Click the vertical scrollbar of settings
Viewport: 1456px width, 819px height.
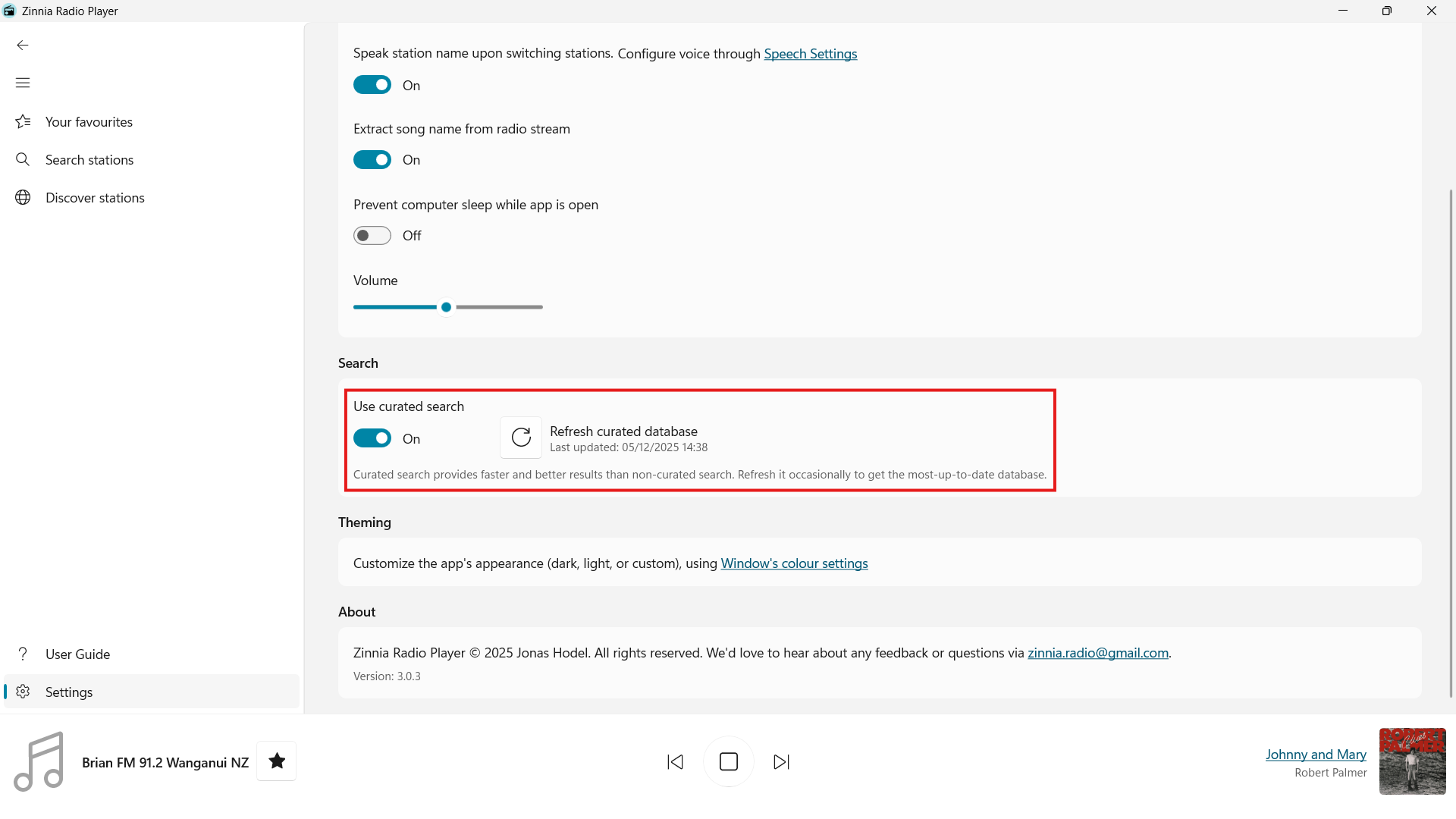click(1451, 444)
